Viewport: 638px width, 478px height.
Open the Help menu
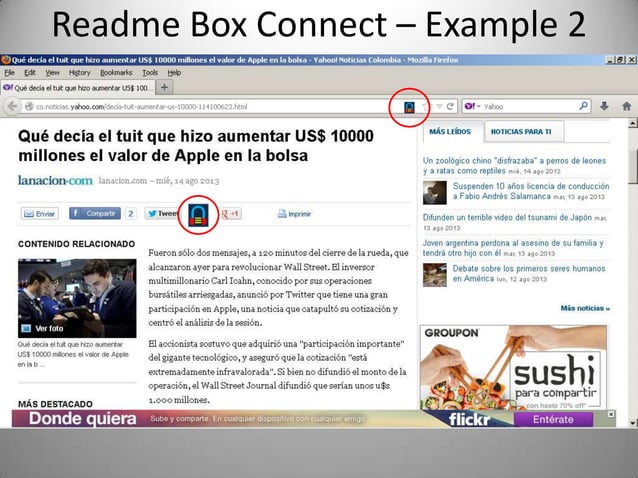coord(174,73)
